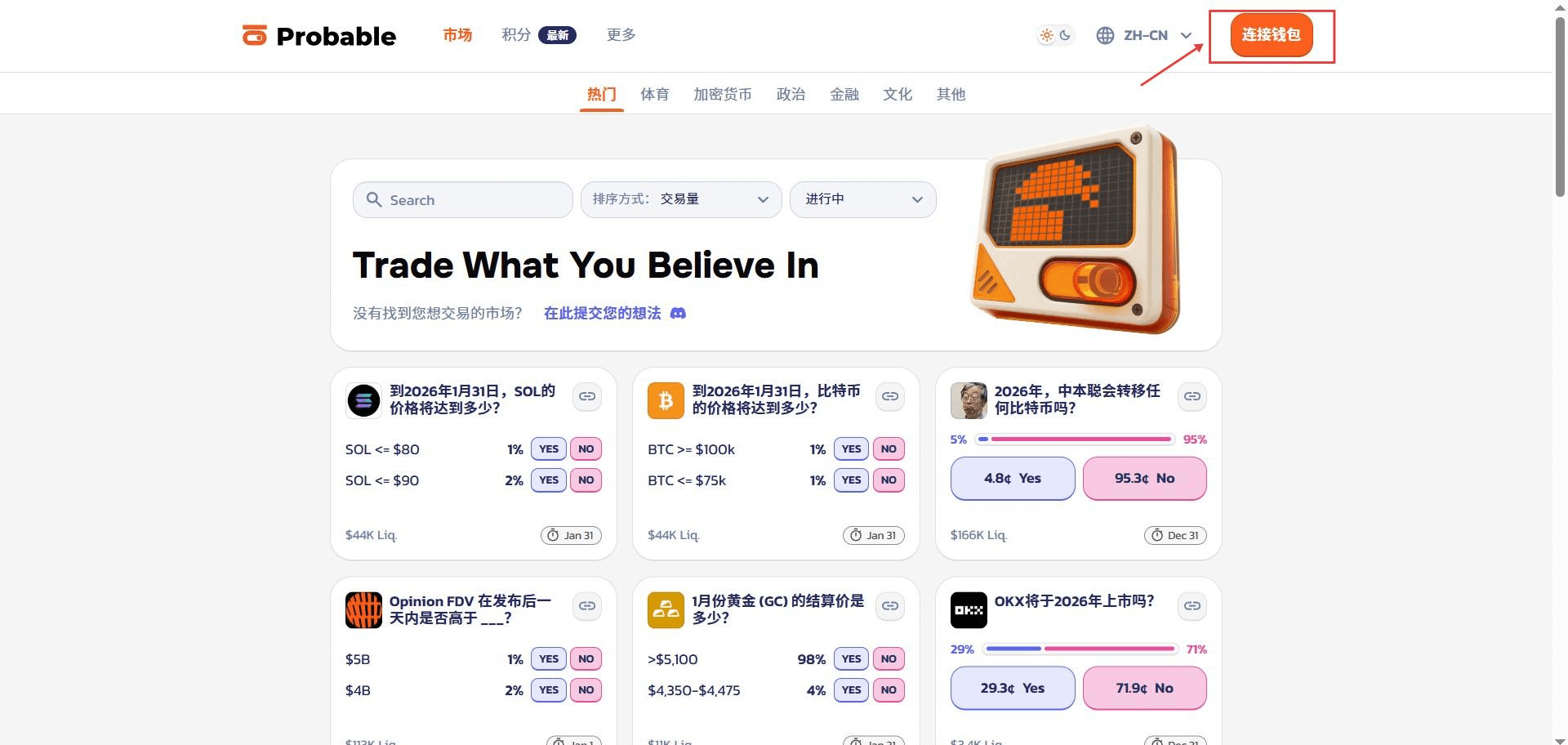This screenshot has height=745, width=1568.
Task: Buy 71.9¢ No on OKX market
Action: pyautogui.click(x=1144, y=689)
